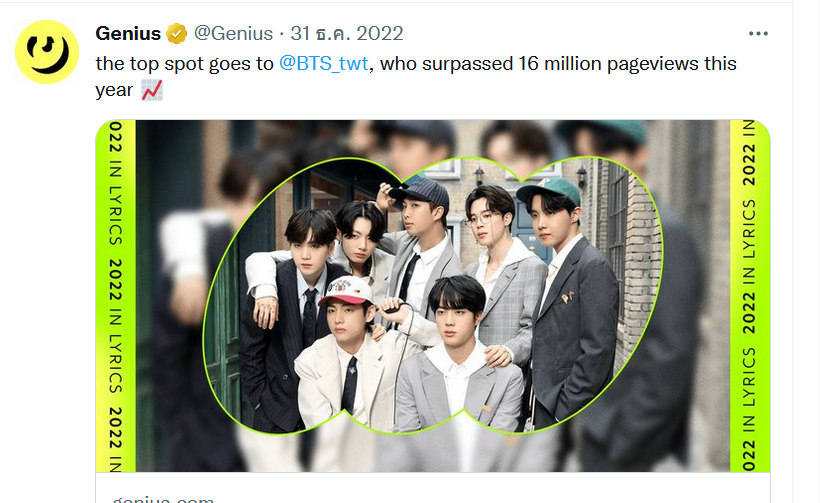Screen dimensions: 820x503
Task: Open the group photo card image
Action: pyautogui.click(x=432, y=296)
